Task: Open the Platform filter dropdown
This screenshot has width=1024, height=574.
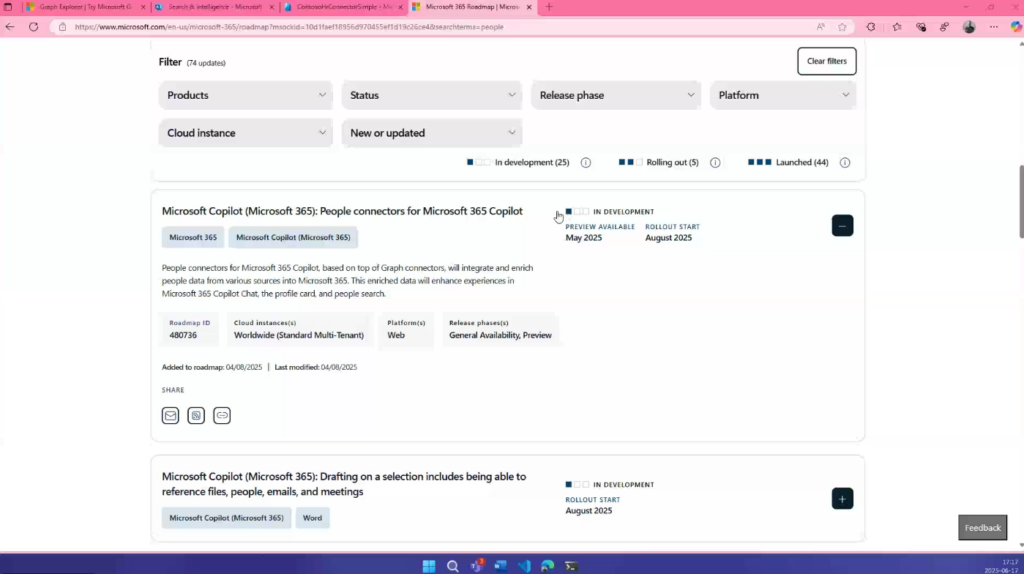Action: (783, 95)
